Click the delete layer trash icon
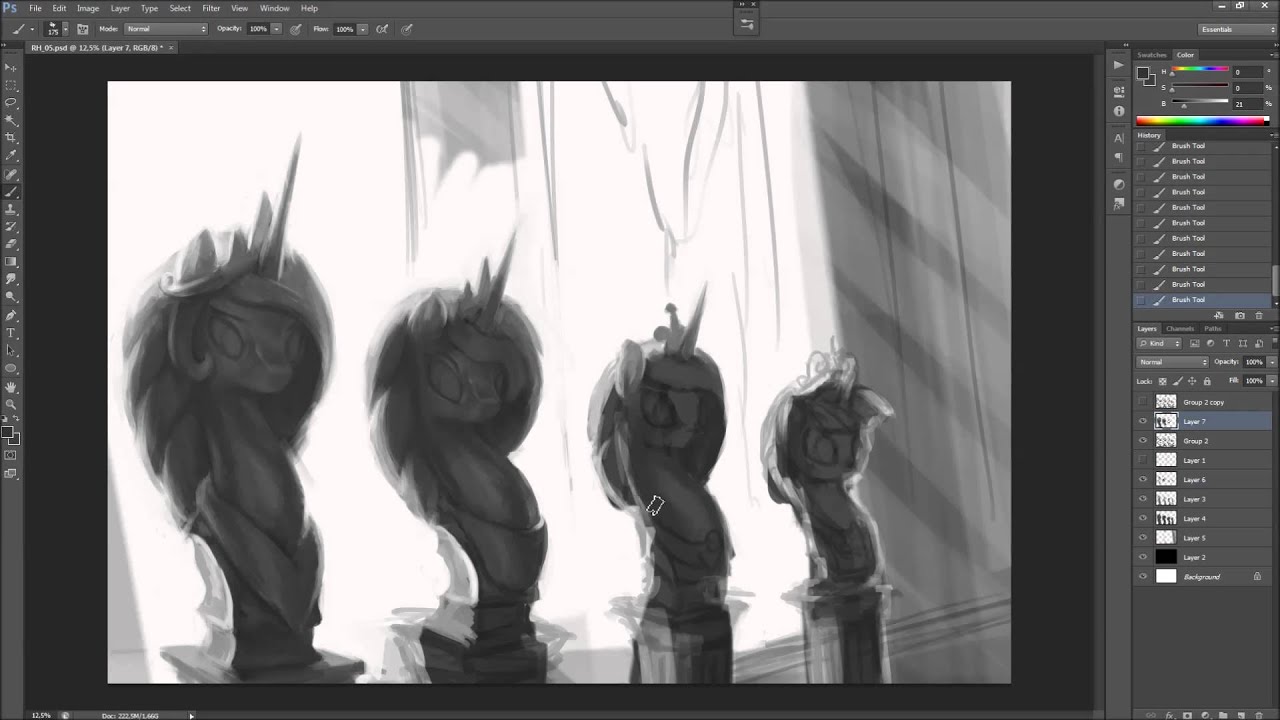Screen dimensions: 1280x720 click(x=1258, y=715)
